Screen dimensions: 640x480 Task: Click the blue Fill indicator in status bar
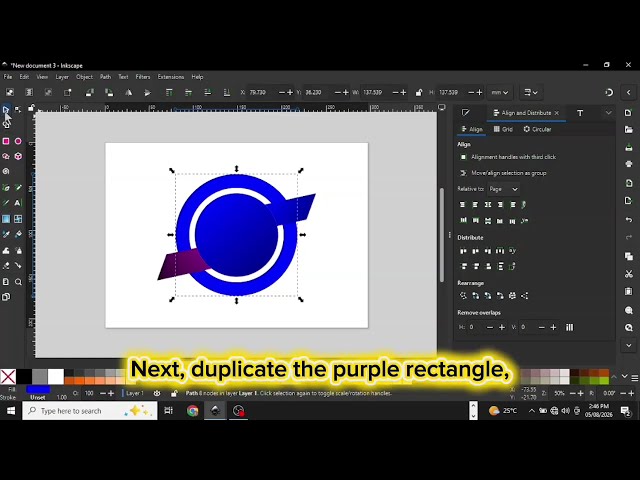(x=38, y=390)
